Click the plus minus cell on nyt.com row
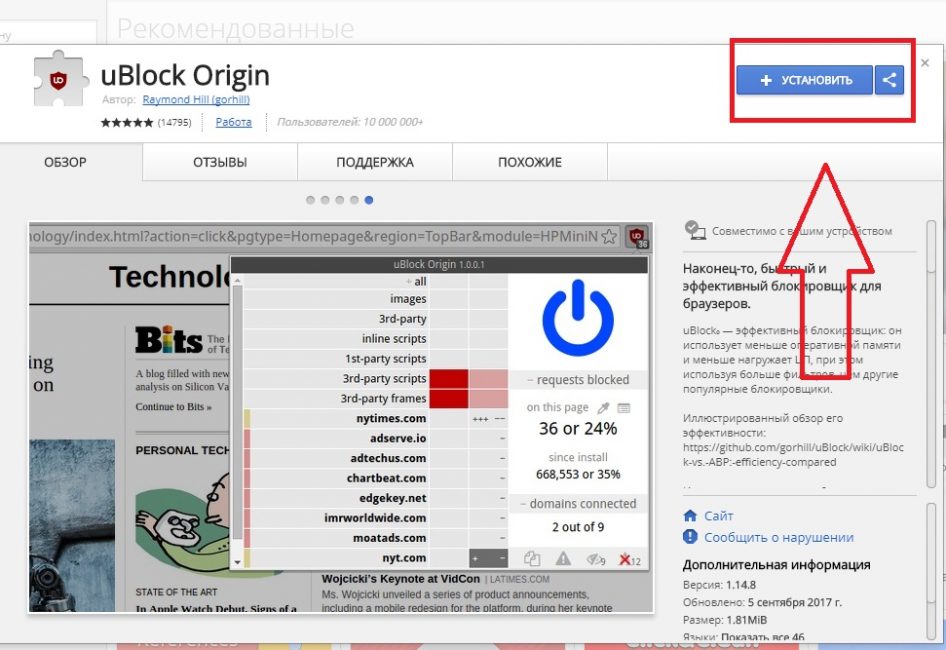The width and height of the screenshot is (946, 650). 488,558
